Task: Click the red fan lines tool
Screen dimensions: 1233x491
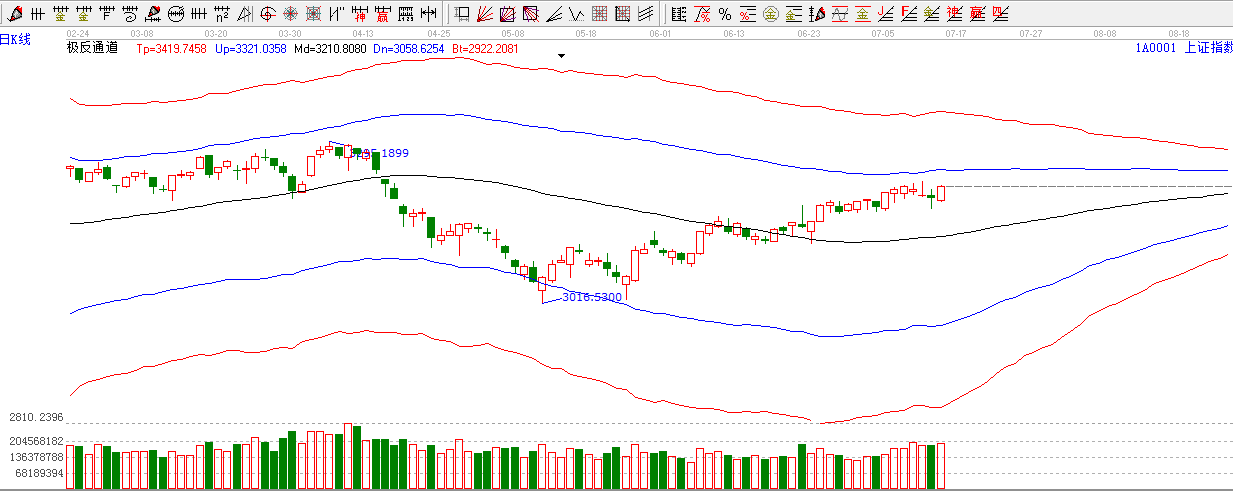Action: click(484, 14)
